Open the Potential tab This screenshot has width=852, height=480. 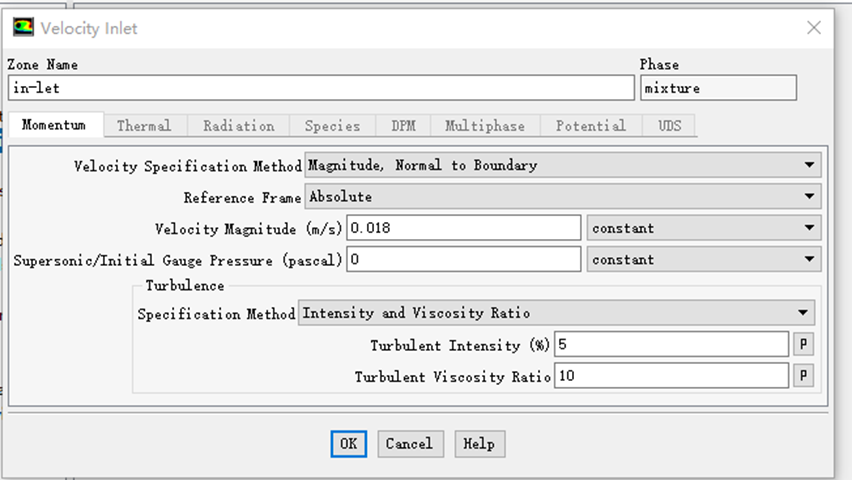pos(591,126)
